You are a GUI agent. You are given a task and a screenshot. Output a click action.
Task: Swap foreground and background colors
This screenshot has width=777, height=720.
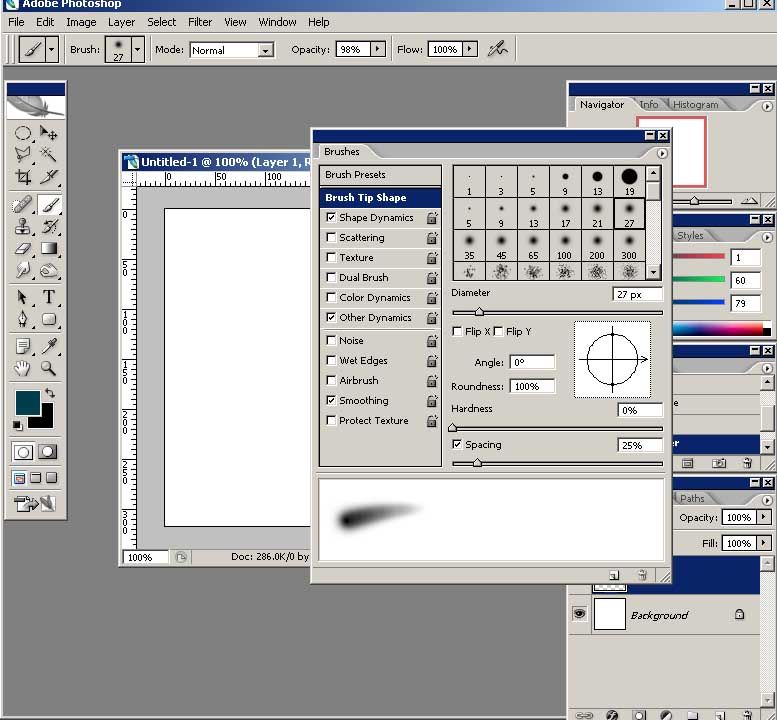pos(50,393)
